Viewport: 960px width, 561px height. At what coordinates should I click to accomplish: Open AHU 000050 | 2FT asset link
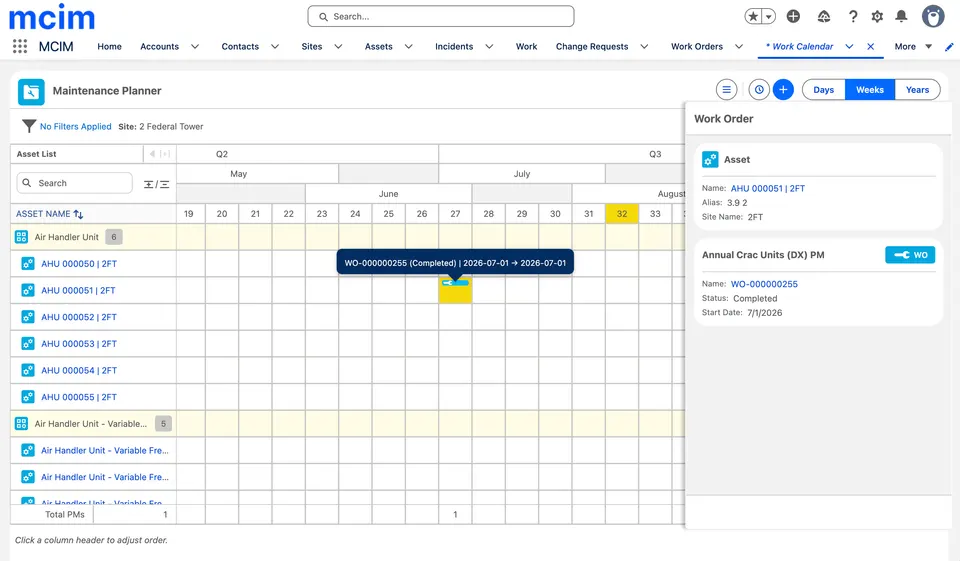pos(78,264)
